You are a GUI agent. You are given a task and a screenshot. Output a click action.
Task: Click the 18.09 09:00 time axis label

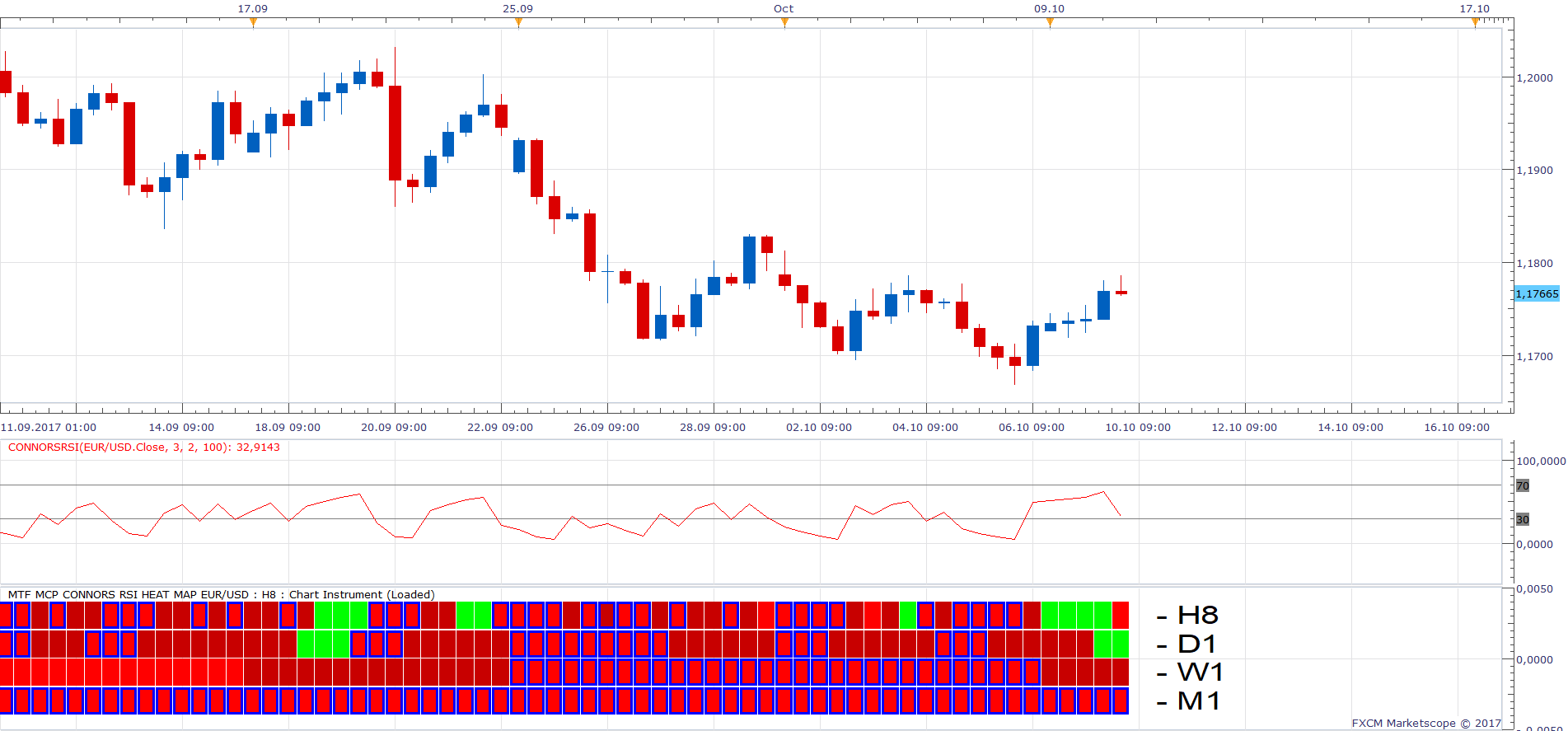(288, 427)
